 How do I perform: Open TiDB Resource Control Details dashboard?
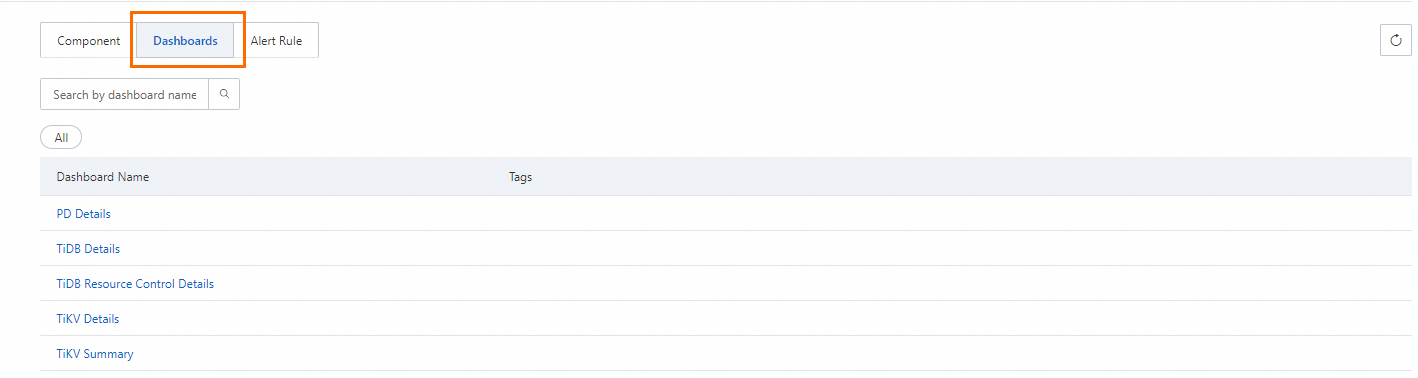pyautogui.click(x=135, y=284)
